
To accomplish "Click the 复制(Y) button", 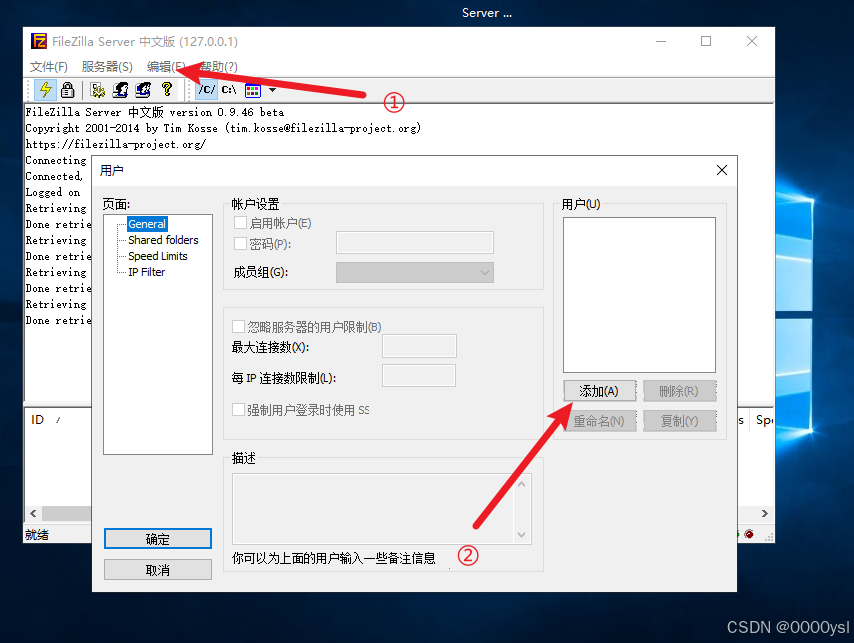I will pos(679,421).
